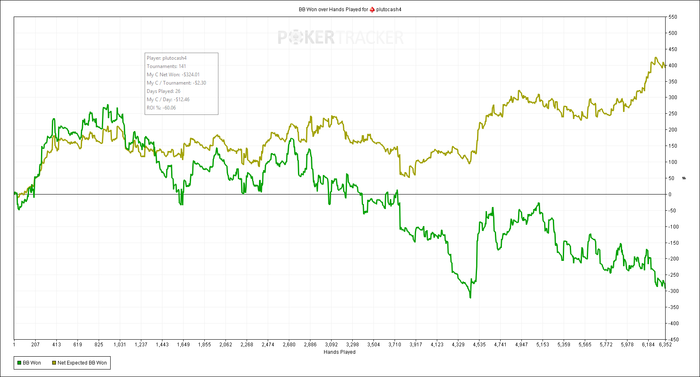700x377 pixels.
Task: Click x-axis label "2,680"
Action: [289, 344]
